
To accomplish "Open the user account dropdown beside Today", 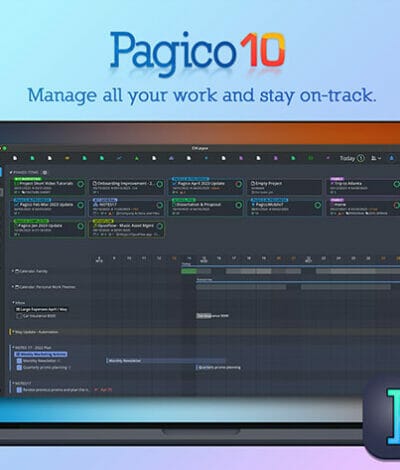I will click(376, 158).
